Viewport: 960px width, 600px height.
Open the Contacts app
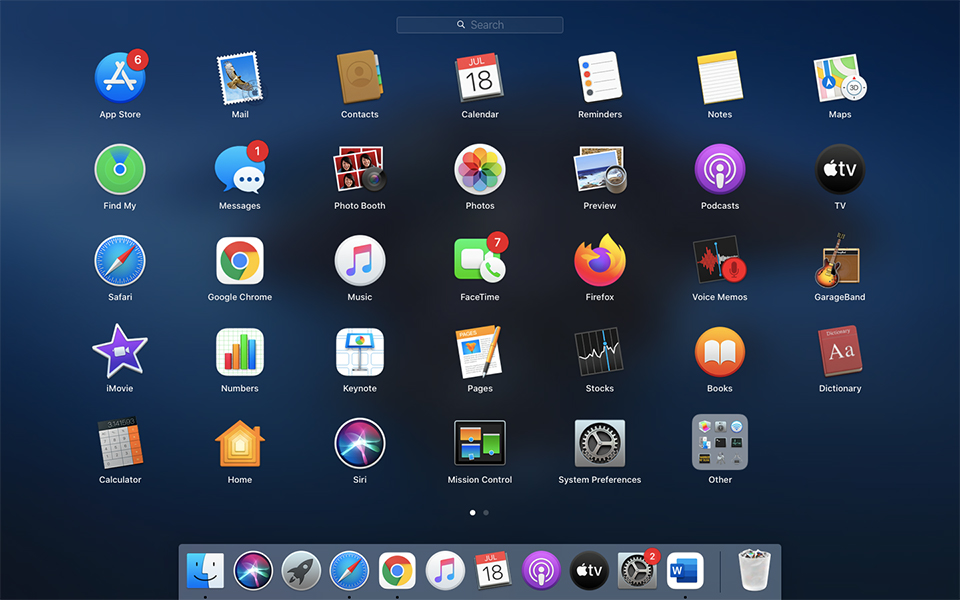360,78
